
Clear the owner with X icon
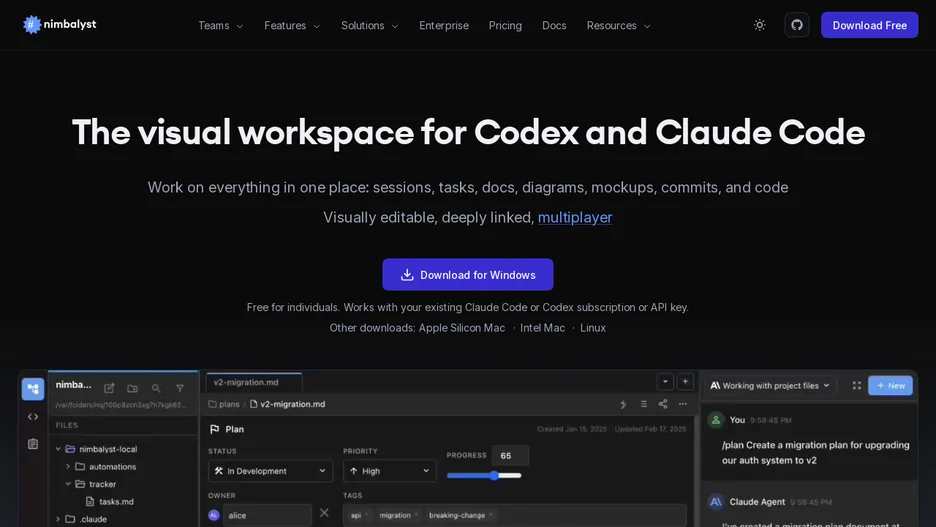324,513
